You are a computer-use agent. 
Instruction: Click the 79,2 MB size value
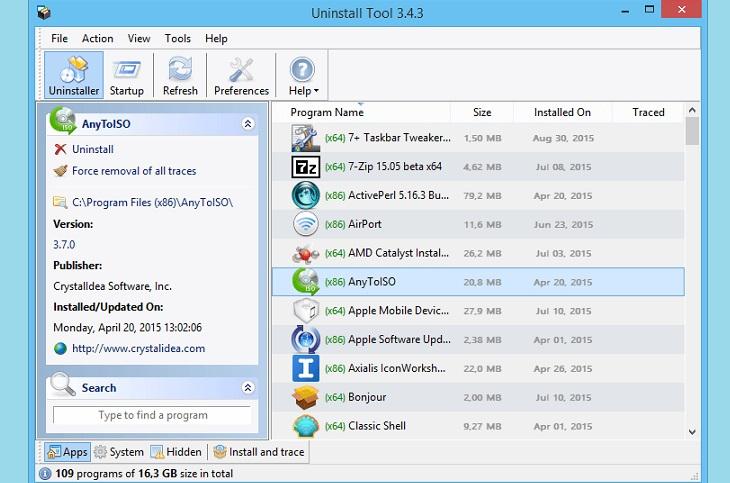482,196
